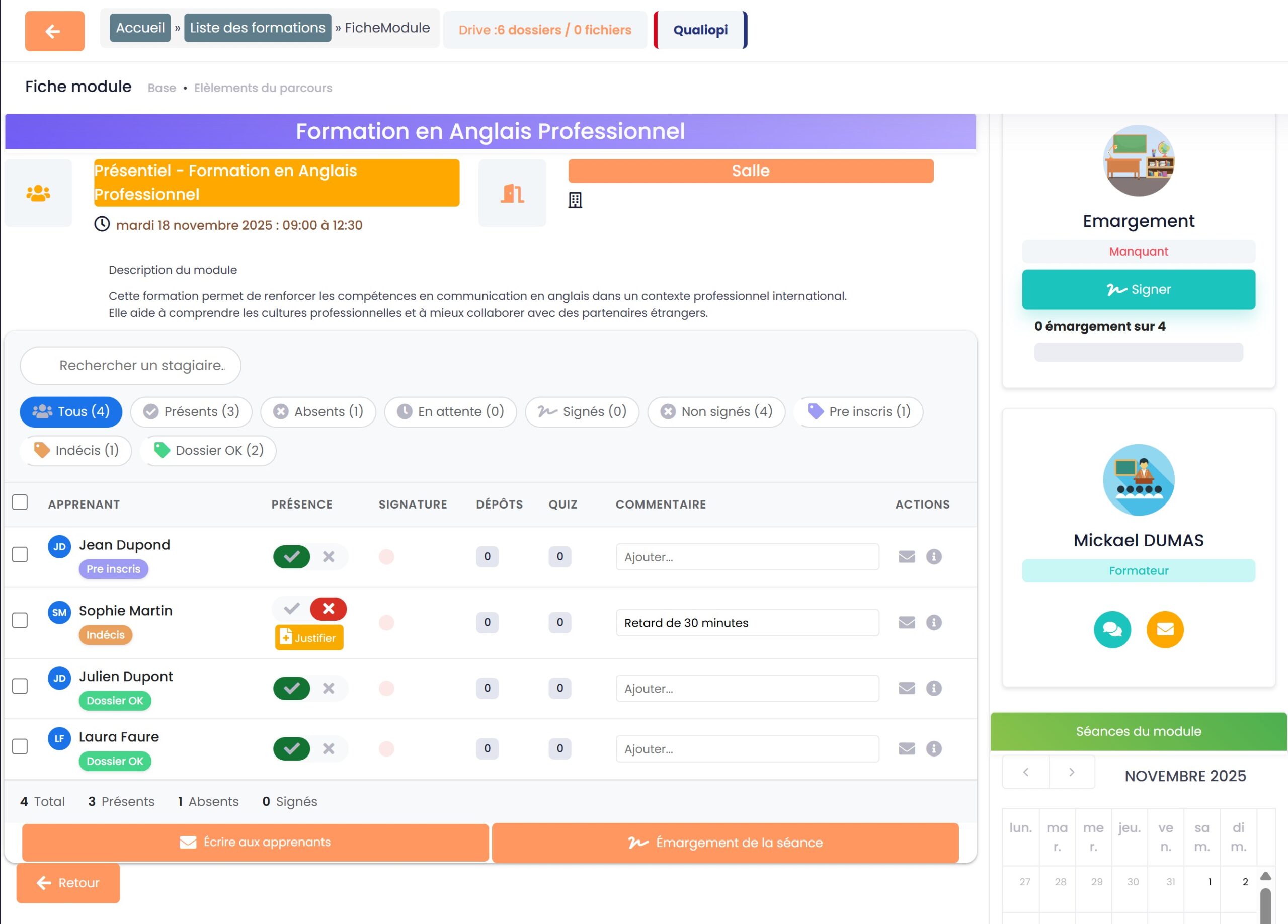Click envelope icon in Jean Dupond's row

pyautogui.click(x=906, y=556)
